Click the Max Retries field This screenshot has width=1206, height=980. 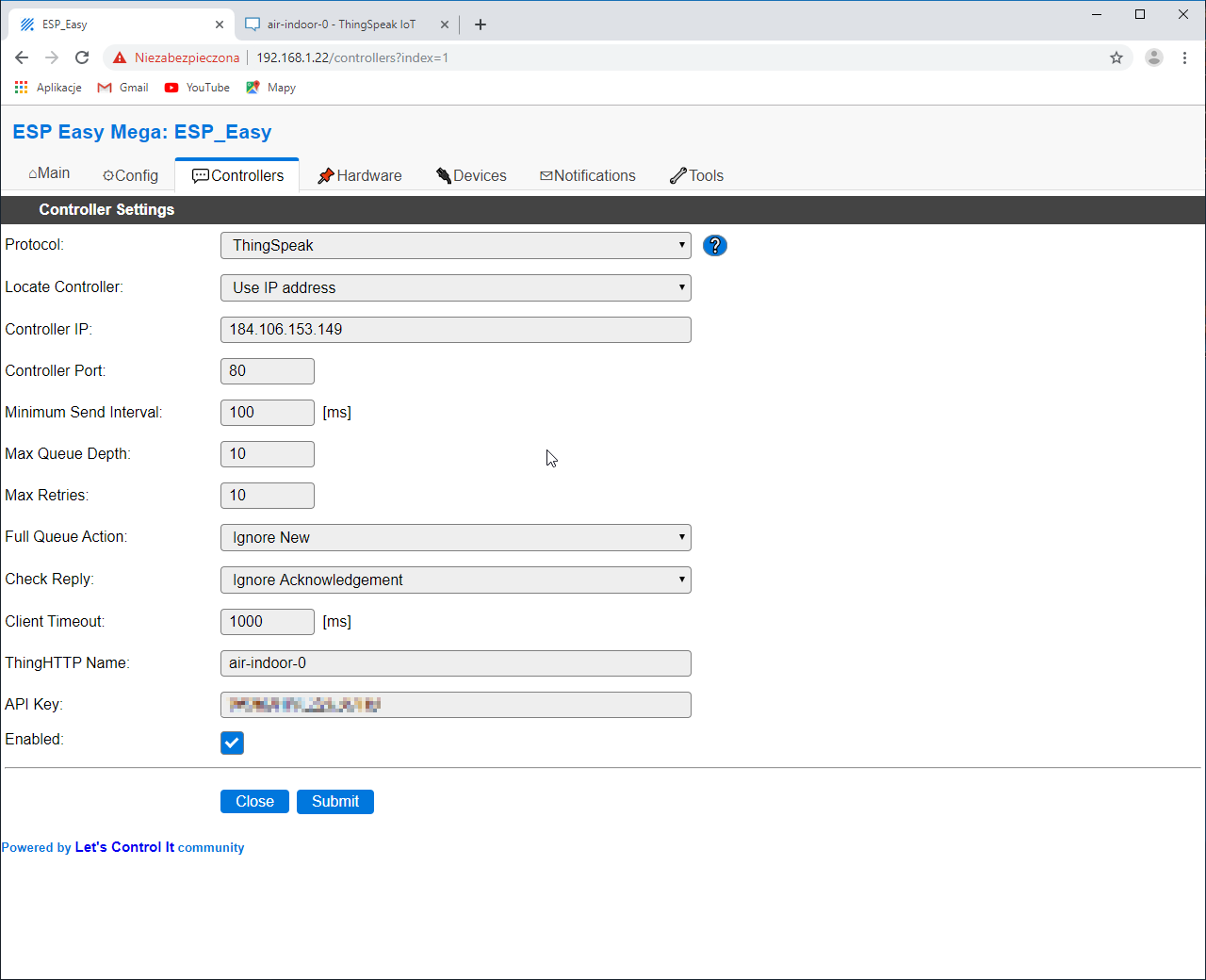point(268,496)
